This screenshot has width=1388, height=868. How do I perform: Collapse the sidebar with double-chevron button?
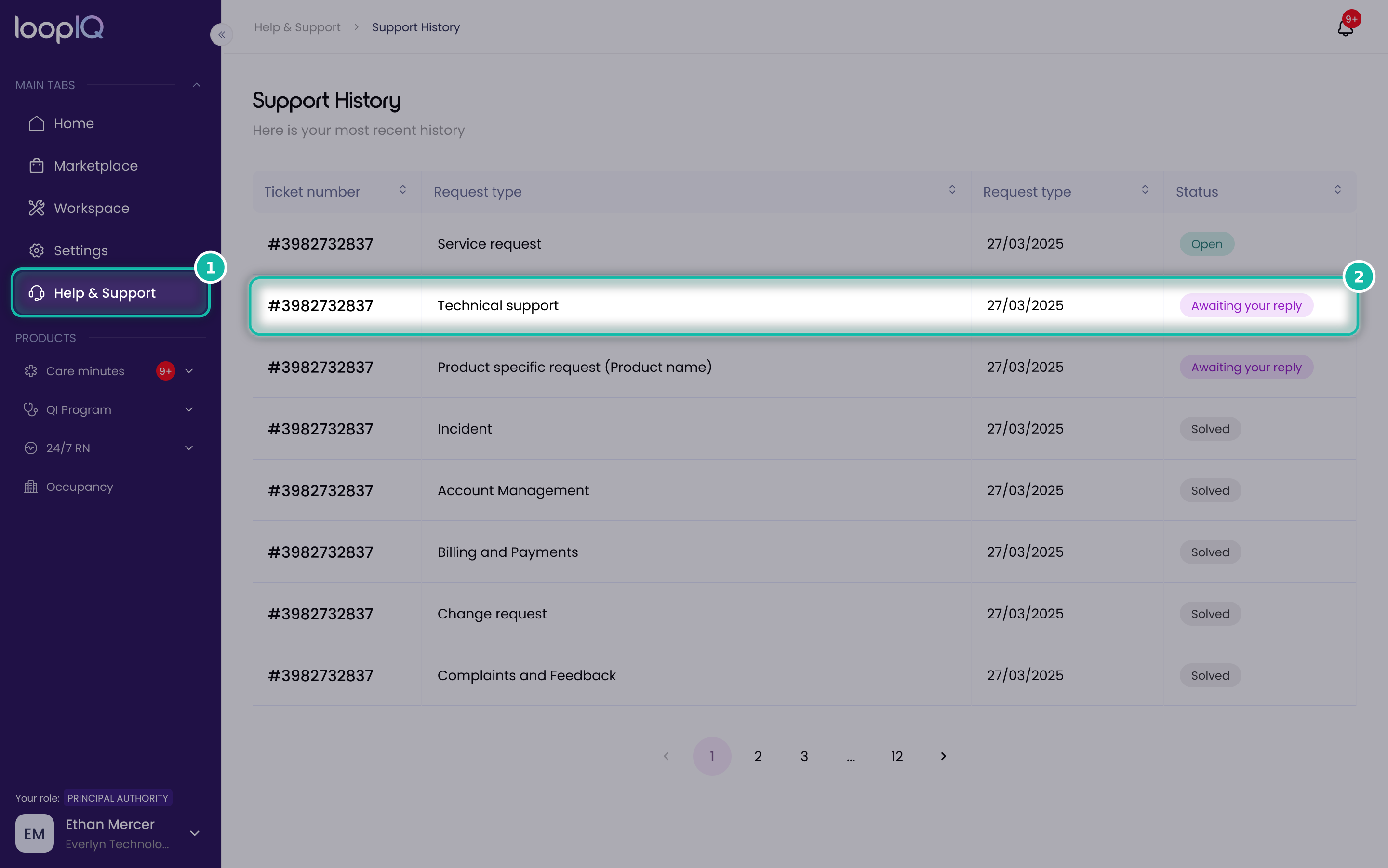(x=221, y=35)
